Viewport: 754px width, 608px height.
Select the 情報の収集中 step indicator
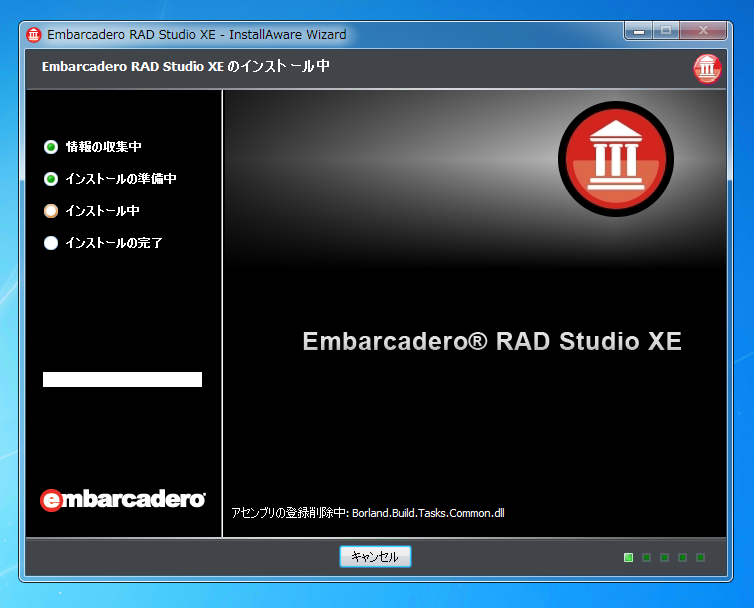[x=51, y=147]
